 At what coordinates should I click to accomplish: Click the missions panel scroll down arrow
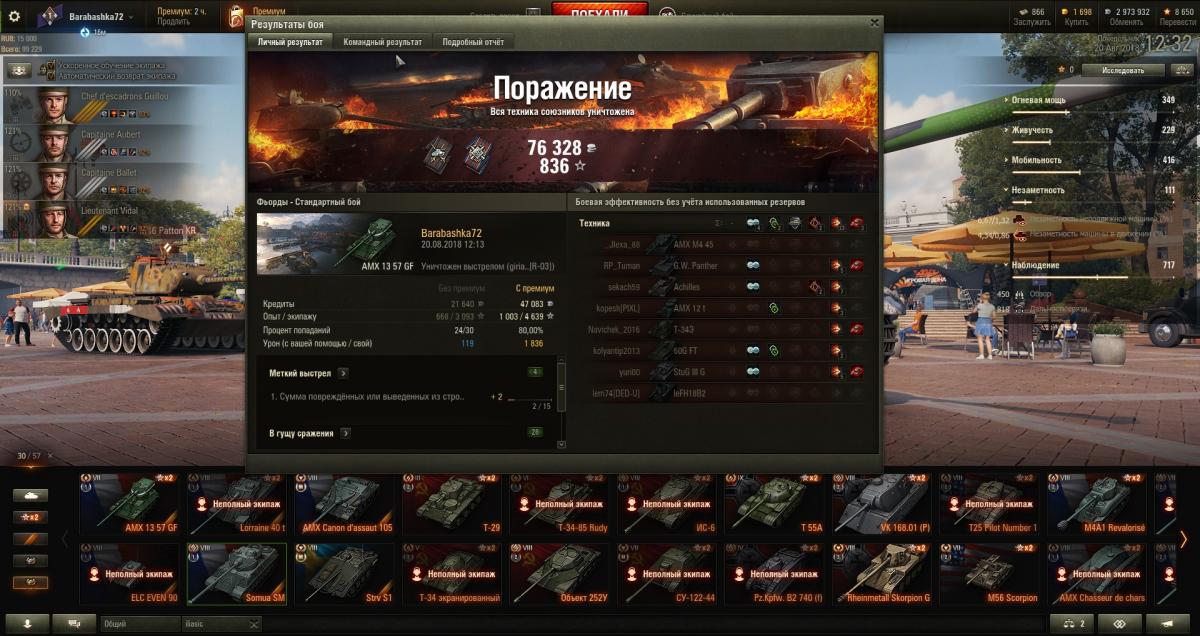(561, 445)
